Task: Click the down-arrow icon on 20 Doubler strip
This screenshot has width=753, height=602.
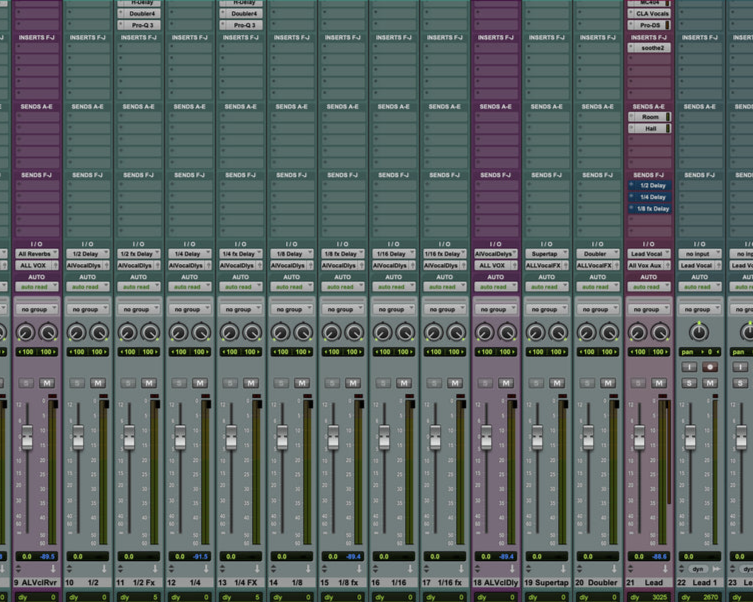Action: [614, 569]
